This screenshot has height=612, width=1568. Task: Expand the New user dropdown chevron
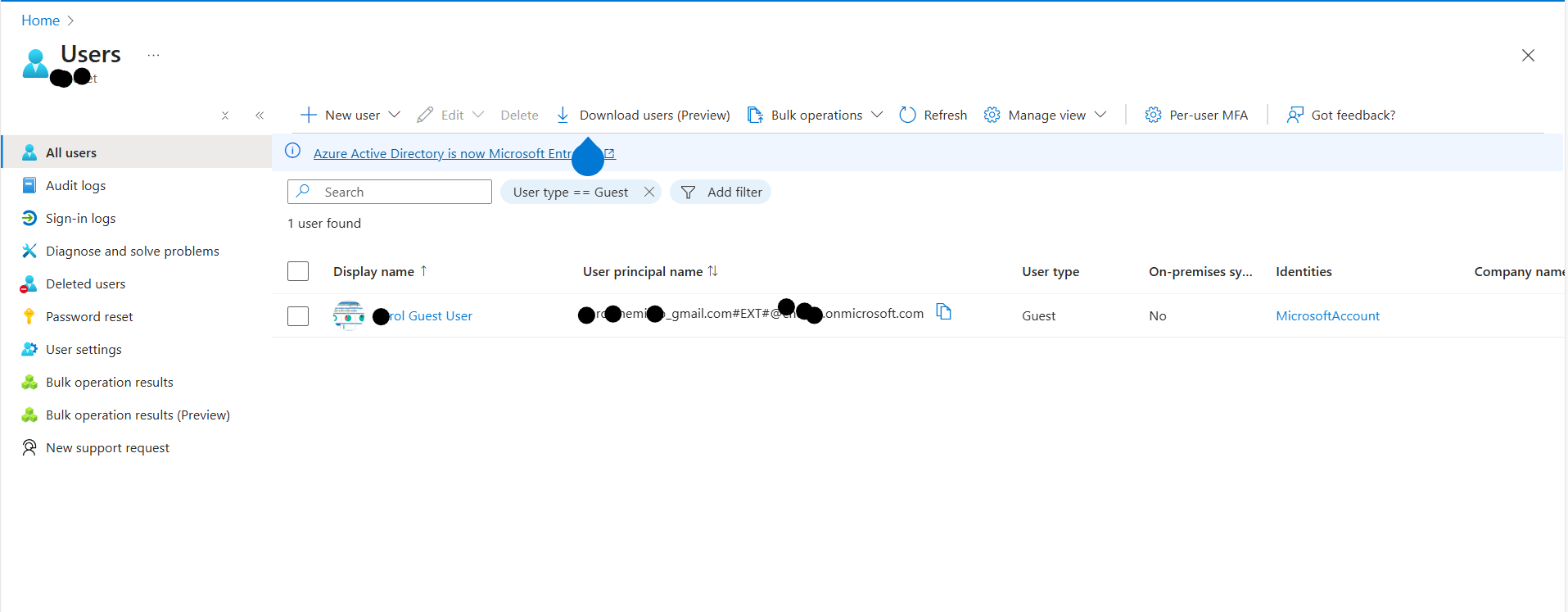394,115
